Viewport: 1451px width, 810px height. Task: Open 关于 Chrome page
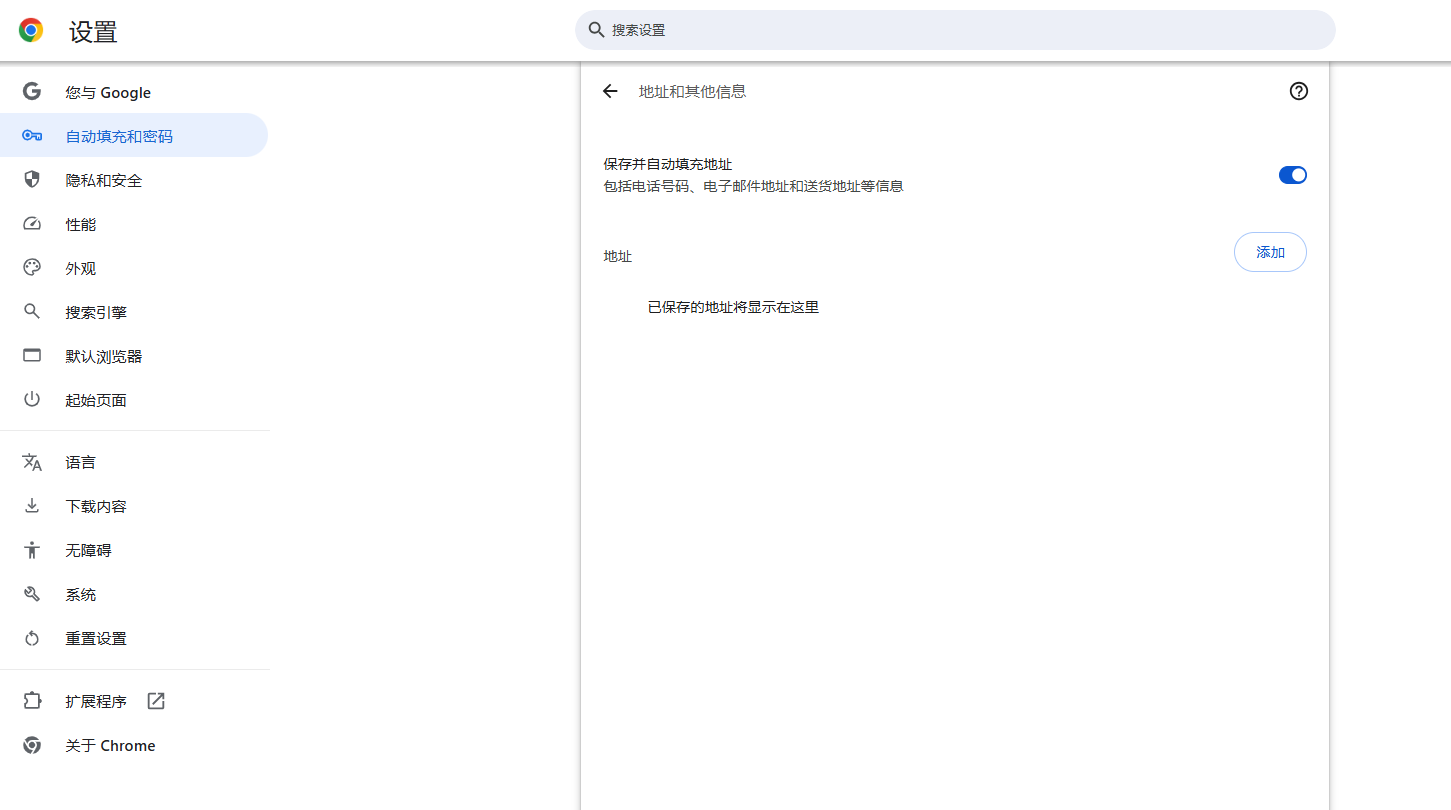135,745
